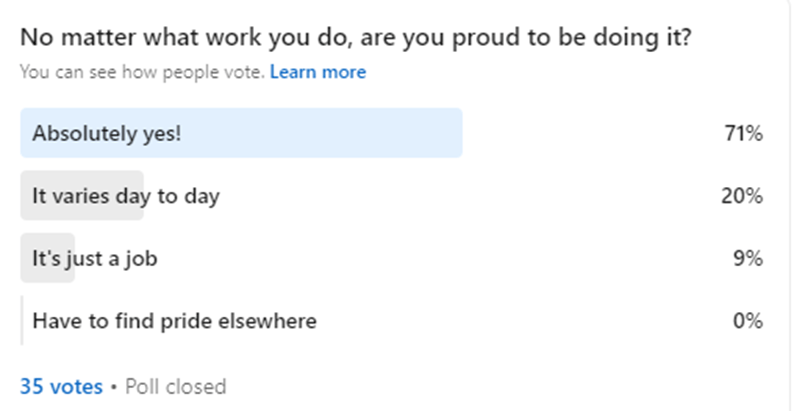Click the 'Poll closed' status text
Viewport: 794px width, 411px height.
click(x=175, y=386)
